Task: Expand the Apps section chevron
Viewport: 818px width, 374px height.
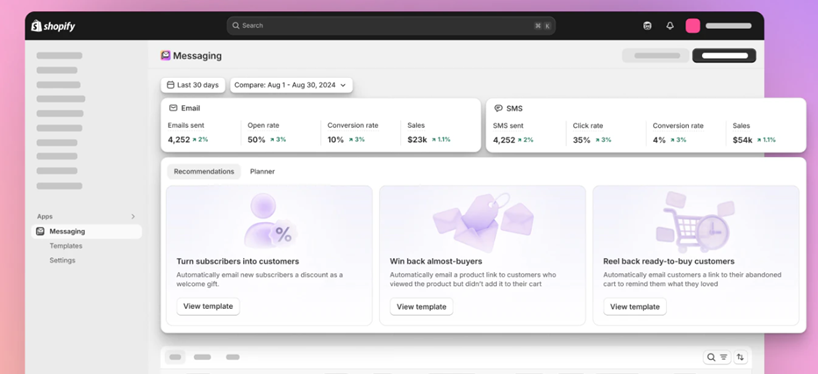Action: pos(133,216)
